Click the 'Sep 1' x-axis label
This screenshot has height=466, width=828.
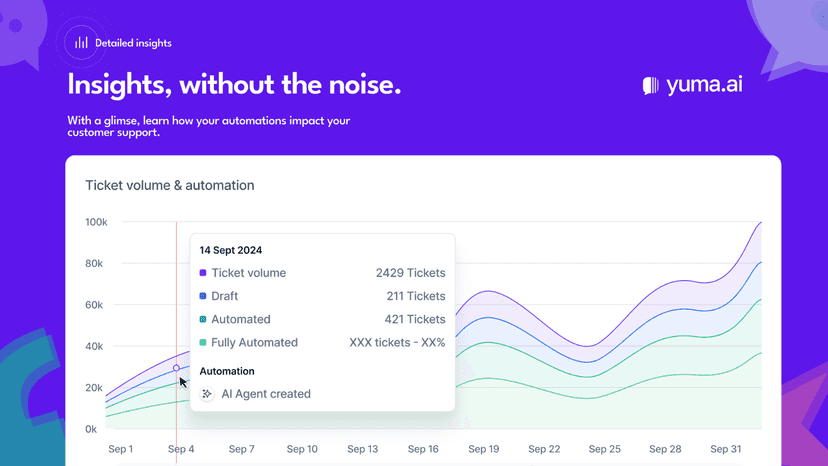[120, 449]
